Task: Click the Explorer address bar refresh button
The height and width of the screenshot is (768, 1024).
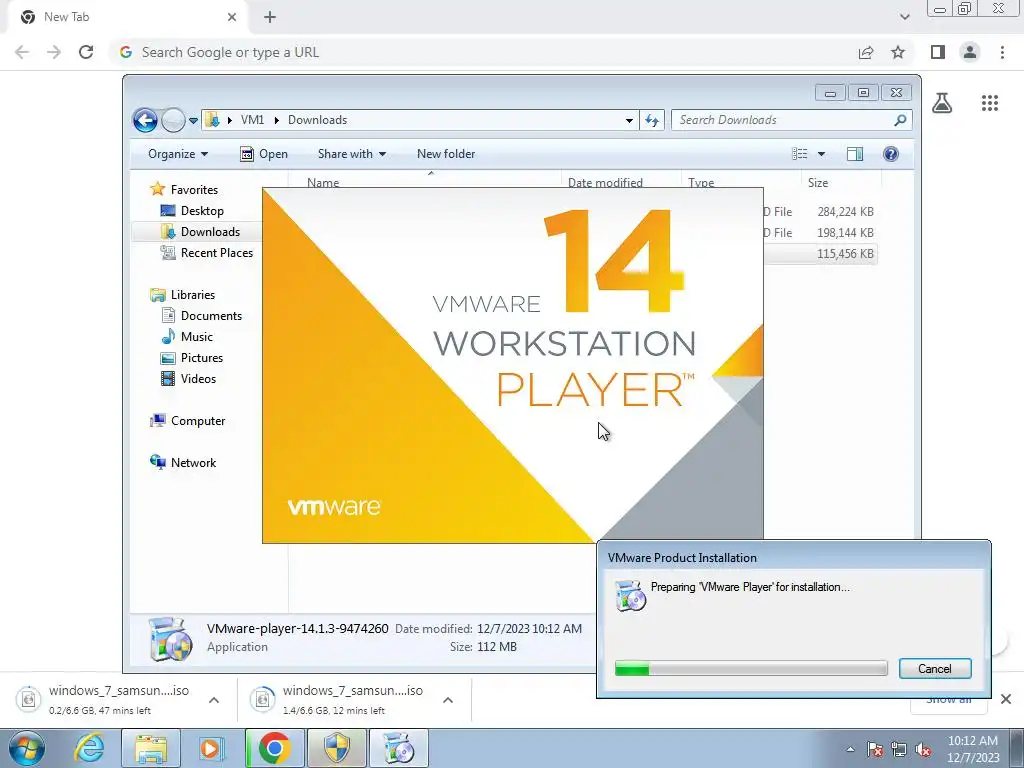Action: tap(652, 120)
